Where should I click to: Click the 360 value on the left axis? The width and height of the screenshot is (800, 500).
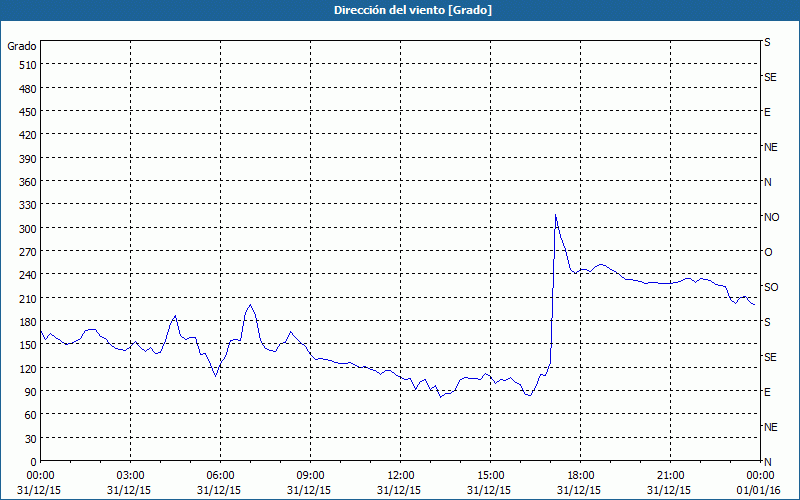click(28, 182)
